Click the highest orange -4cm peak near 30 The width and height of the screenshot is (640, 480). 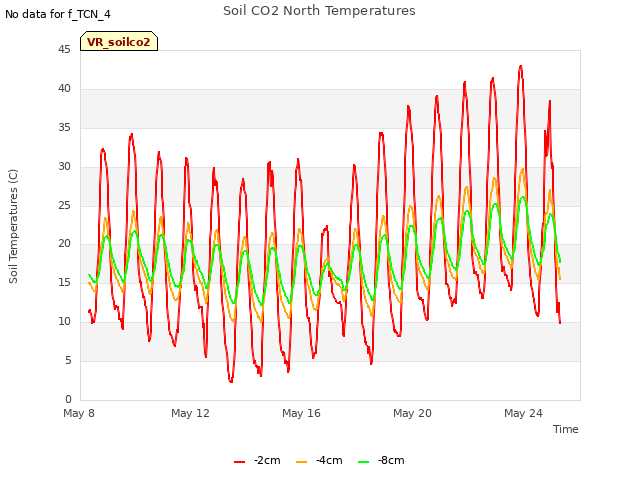pyautogui.click(x=522, y=169)
